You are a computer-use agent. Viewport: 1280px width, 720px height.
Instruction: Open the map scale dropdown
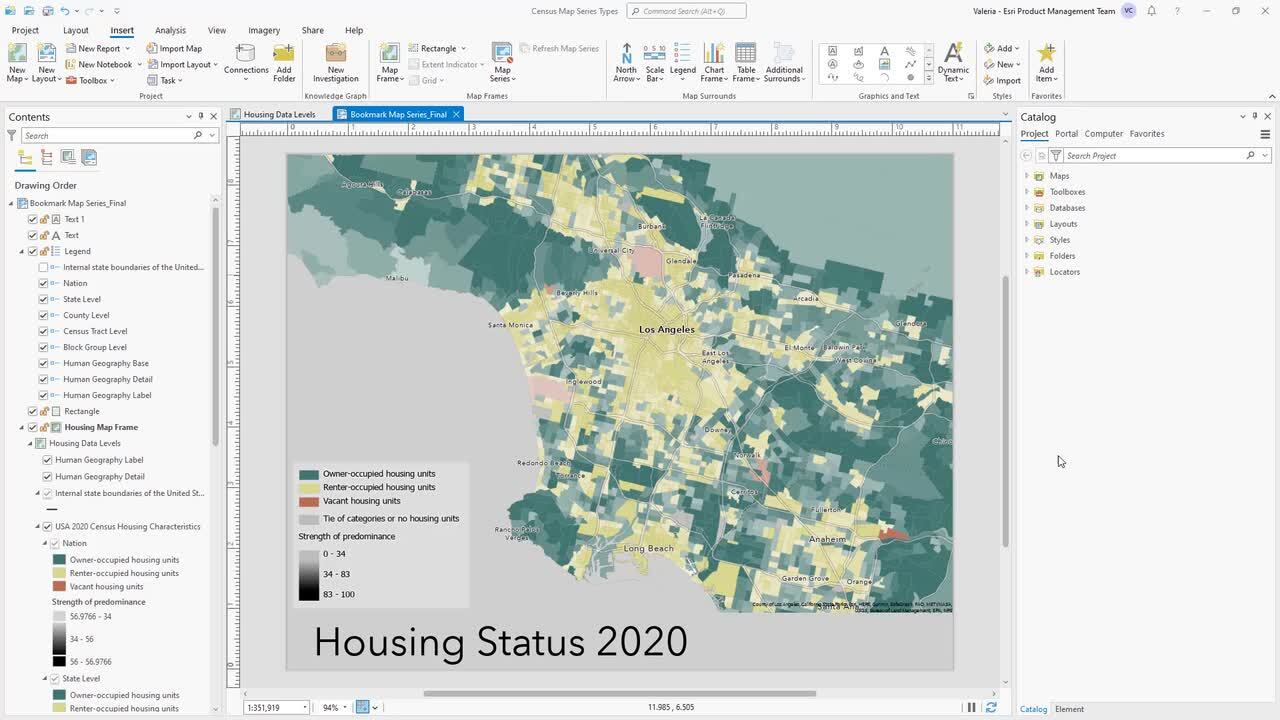303,707
